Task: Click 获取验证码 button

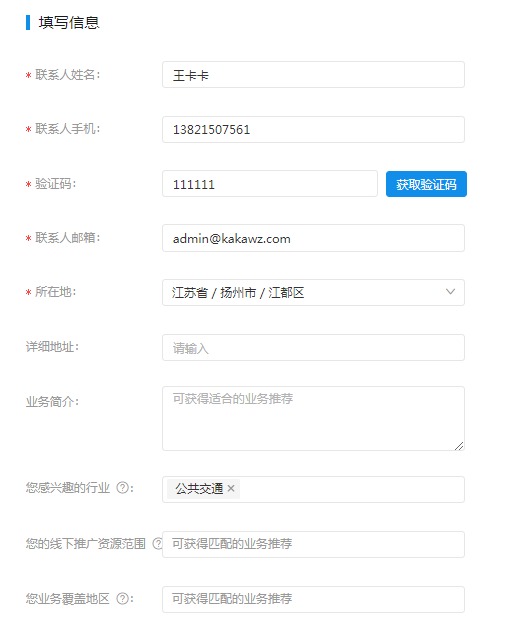Action: coord(426,184)
